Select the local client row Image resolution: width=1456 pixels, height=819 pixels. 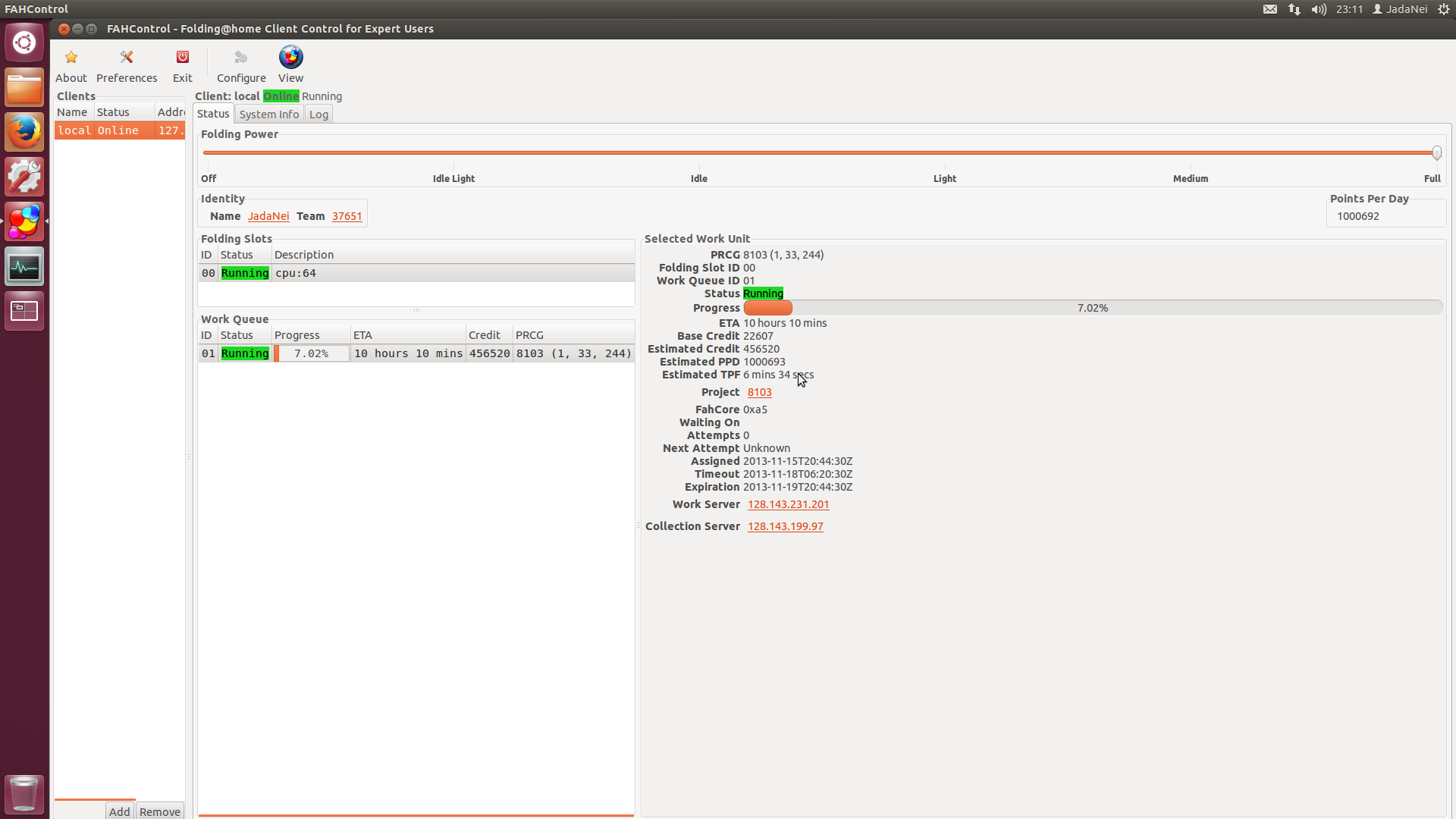[x=120, y=130]
